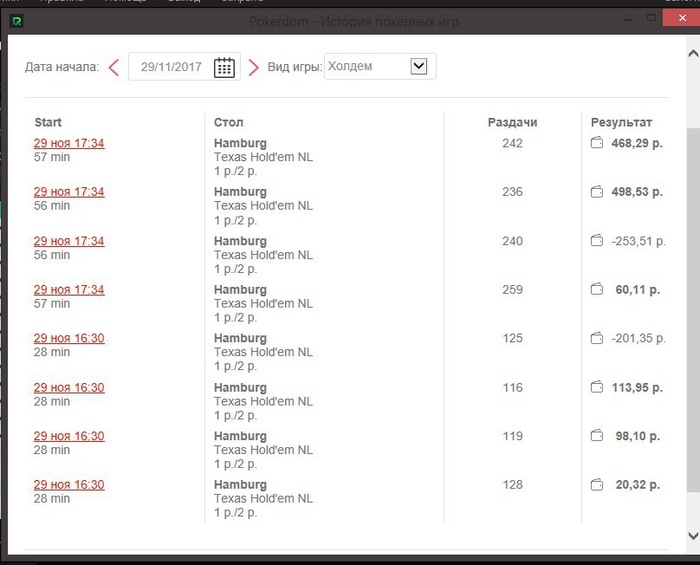Click the hands count 119
The height and width of the screenshot is (565, 700).
(512, 436)
